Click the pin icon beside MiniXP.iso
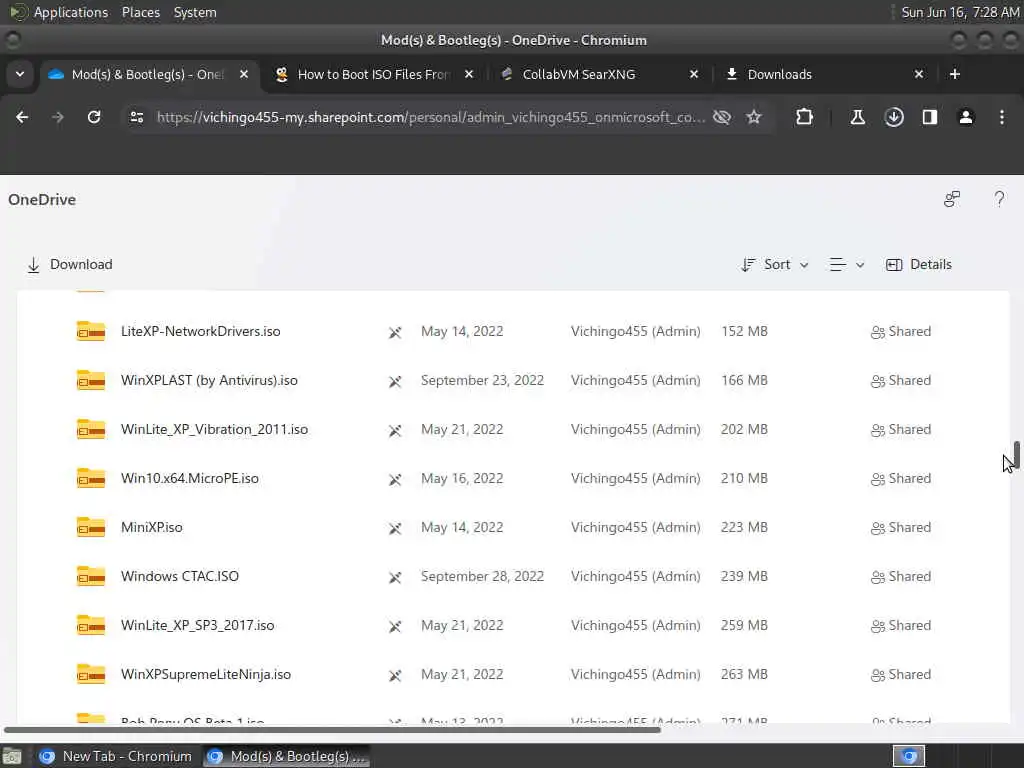1024x768 pixels. click(x=395, y=528)
